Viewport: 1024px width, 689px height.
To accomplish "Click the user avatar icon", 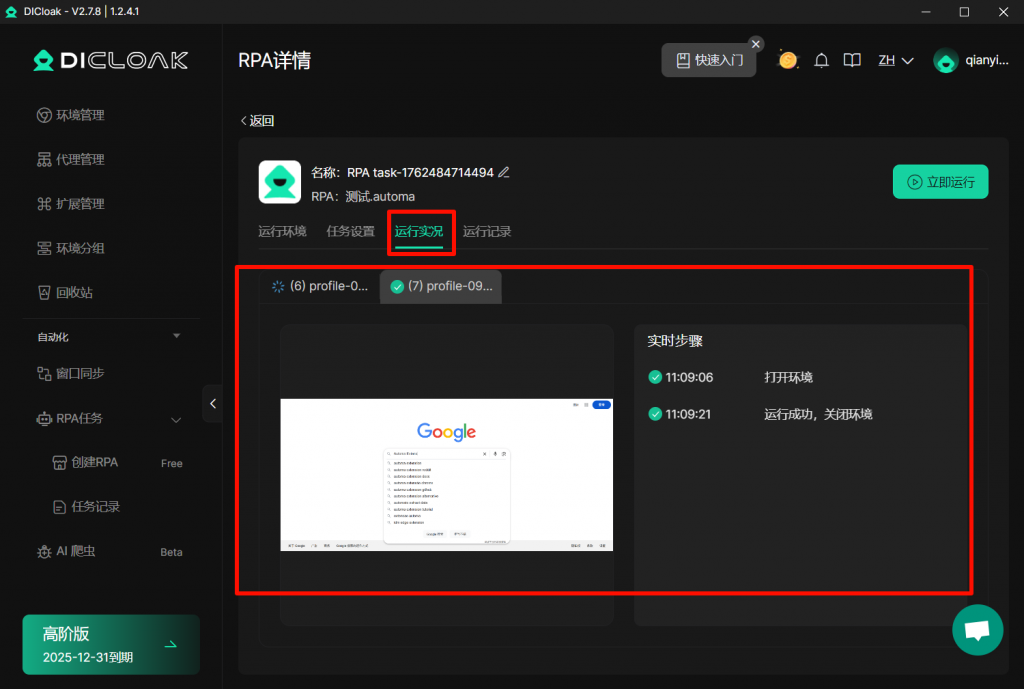I will (945, 61).
